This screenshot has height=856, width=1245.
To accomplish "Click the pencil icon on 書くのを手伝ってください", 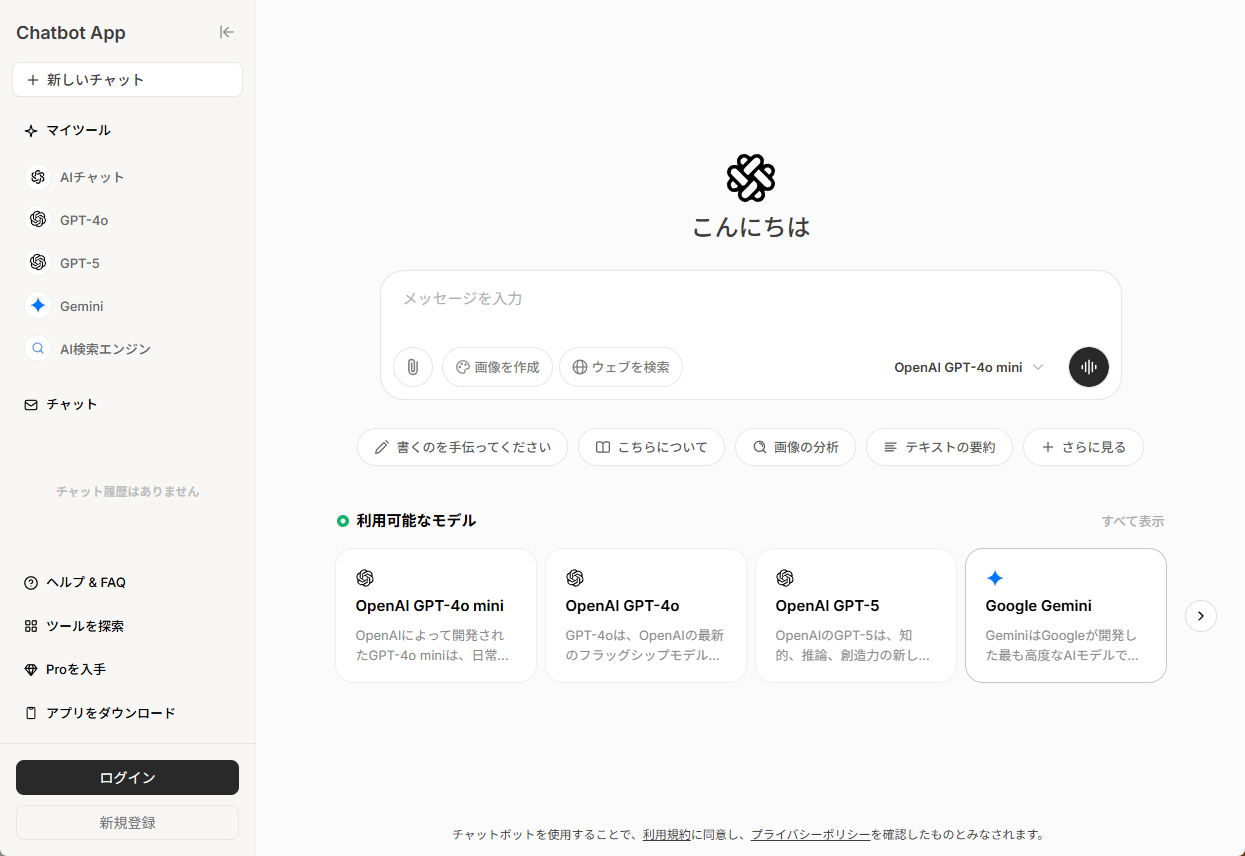I will (381, 447).
